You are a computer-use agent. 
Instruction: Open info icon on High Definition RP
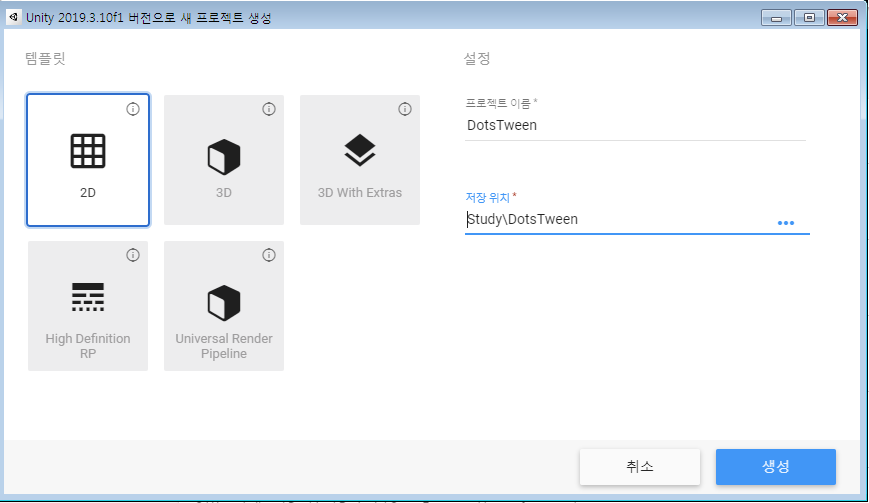coord(133,255)
